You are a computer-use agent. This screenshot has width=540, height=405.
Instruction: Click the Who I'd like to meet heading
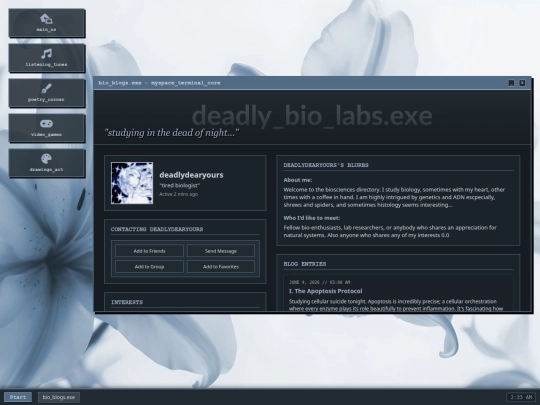[312, 218]
